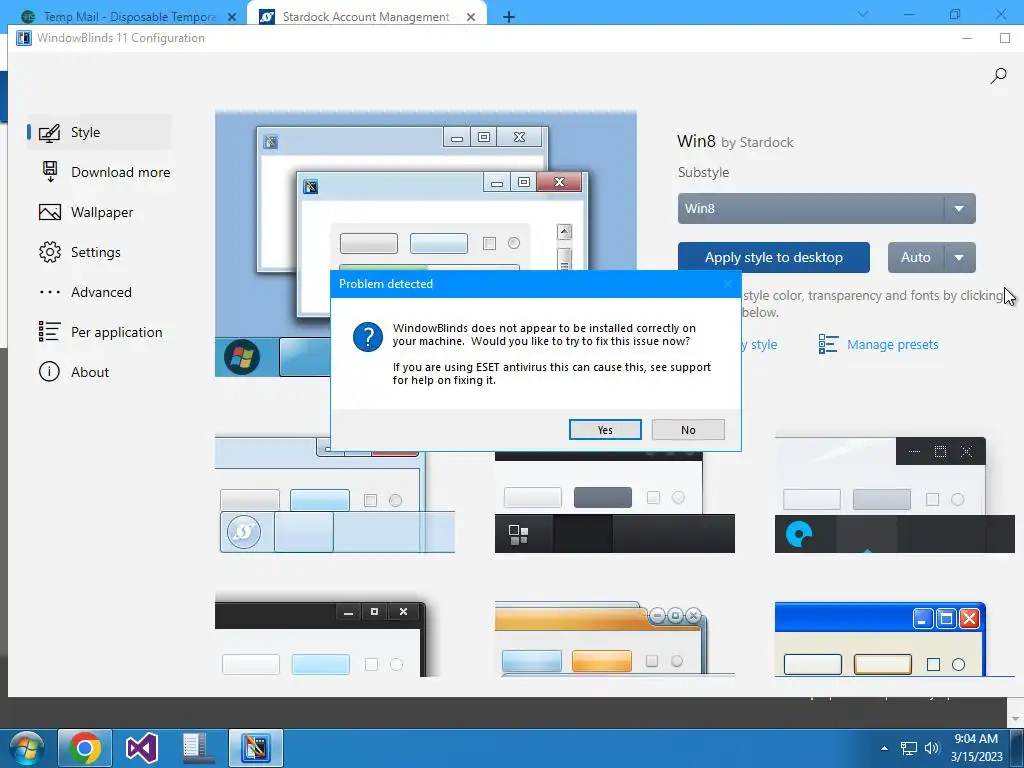The height and width of the screenshot is (768, 1024).
Task: Select the light blue glass style thumbnail
Action: pos(334,496)
